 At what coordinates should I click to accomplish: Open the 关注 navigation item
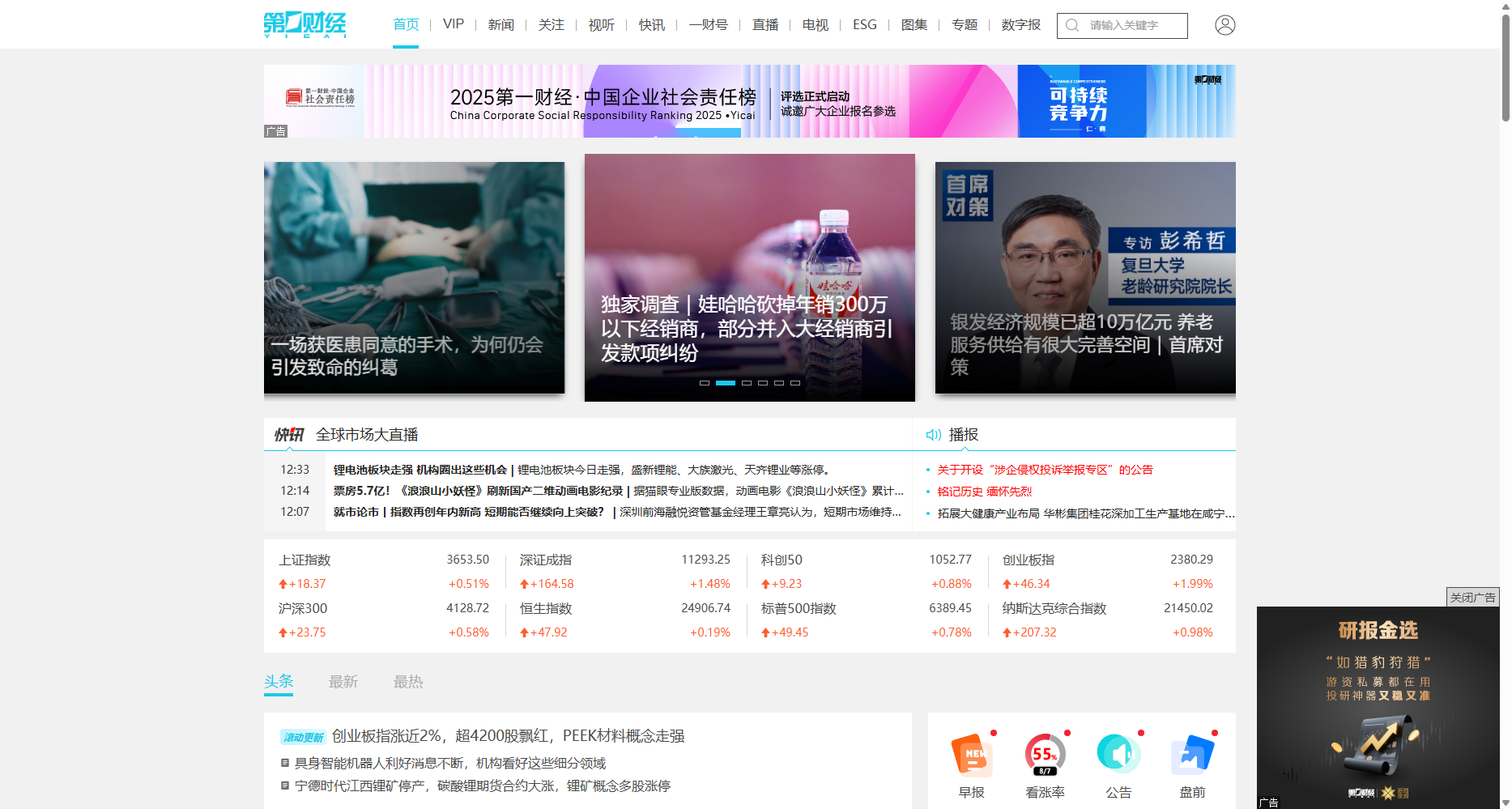pyautogui.click(x=552, y=24)
